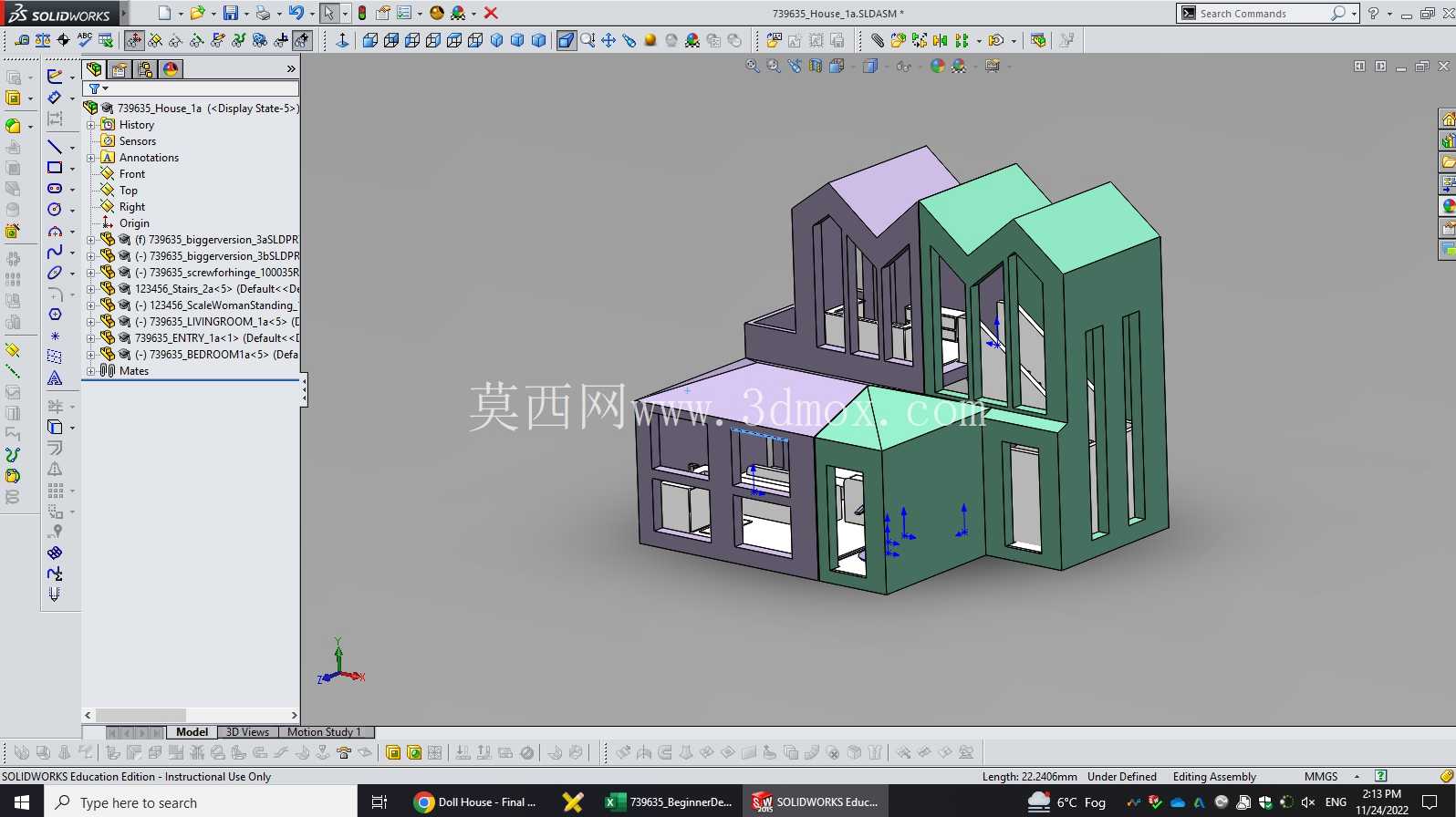
Task: Toggle Shaded With Edges display mode
Action: point(567,40)
